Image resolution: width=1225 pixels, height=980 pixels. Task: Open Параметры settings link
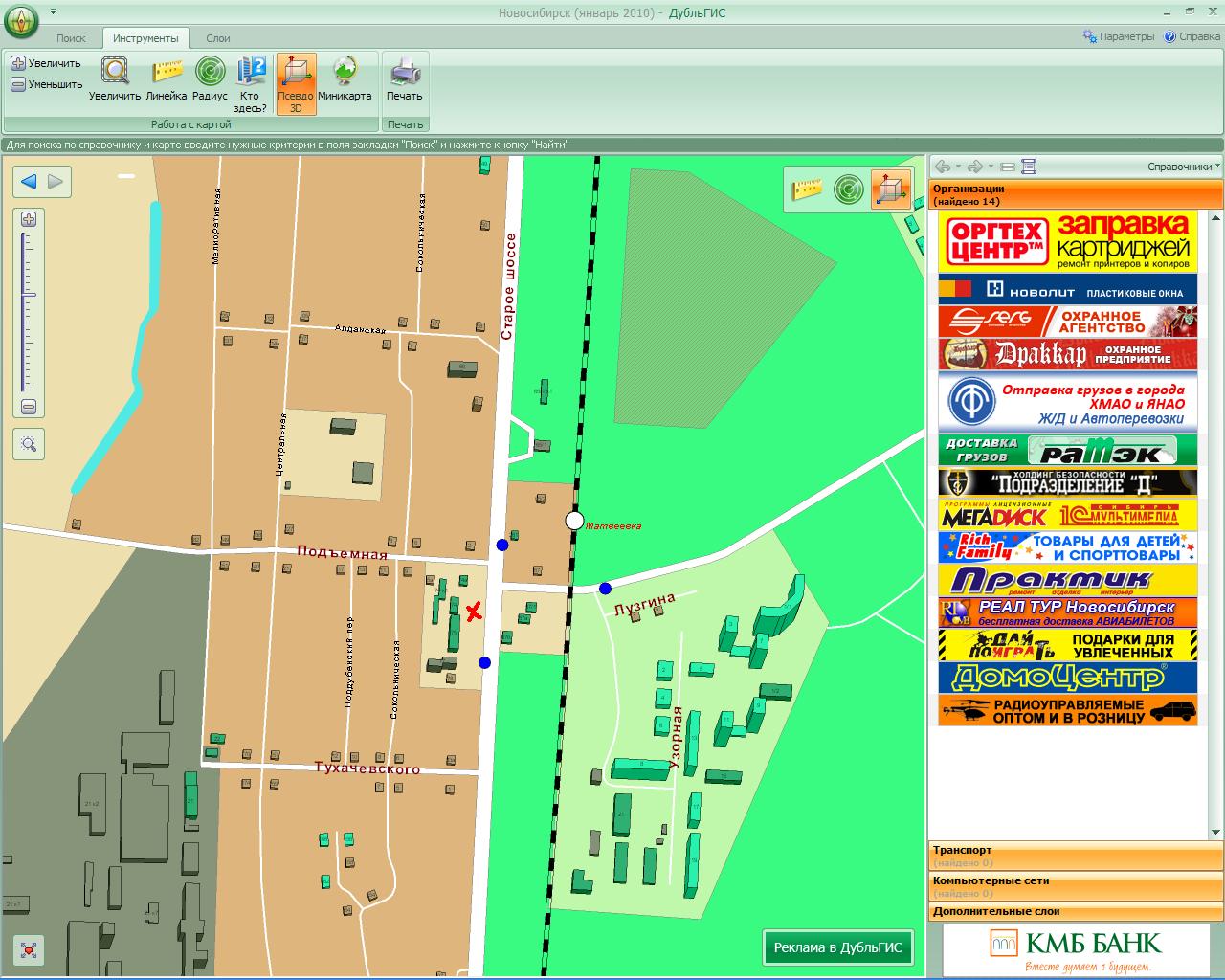(1119, 36)
